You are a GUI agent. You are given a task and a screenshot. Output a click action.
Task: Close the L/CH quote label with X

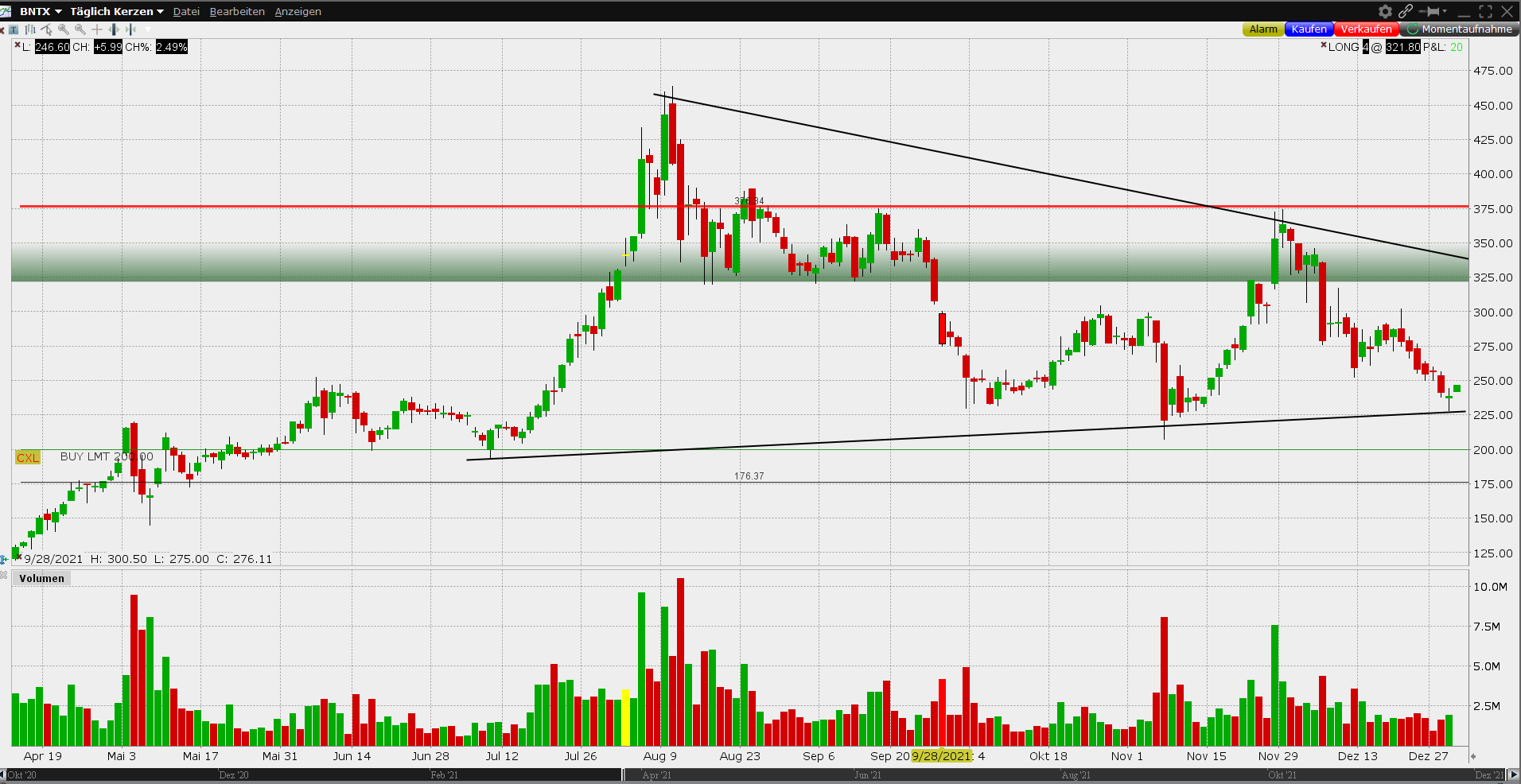coord(17,45)
